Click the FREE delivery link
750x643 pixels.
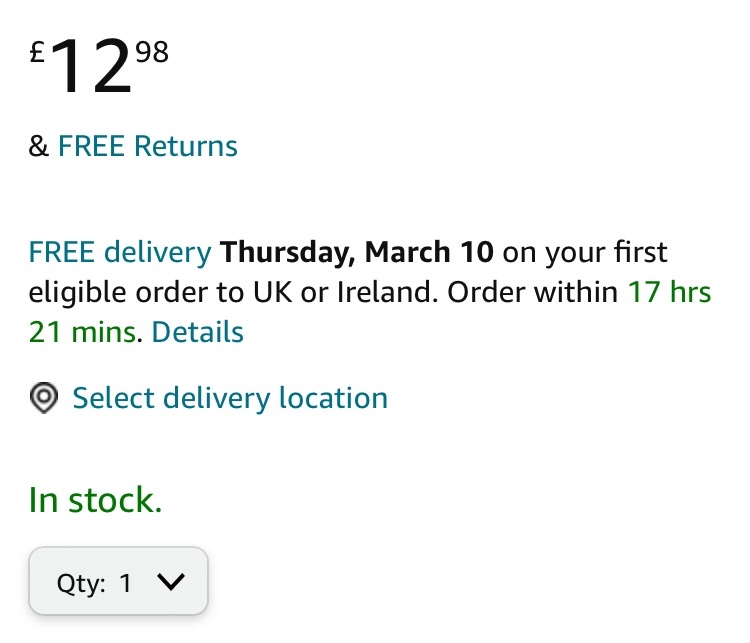120,251
